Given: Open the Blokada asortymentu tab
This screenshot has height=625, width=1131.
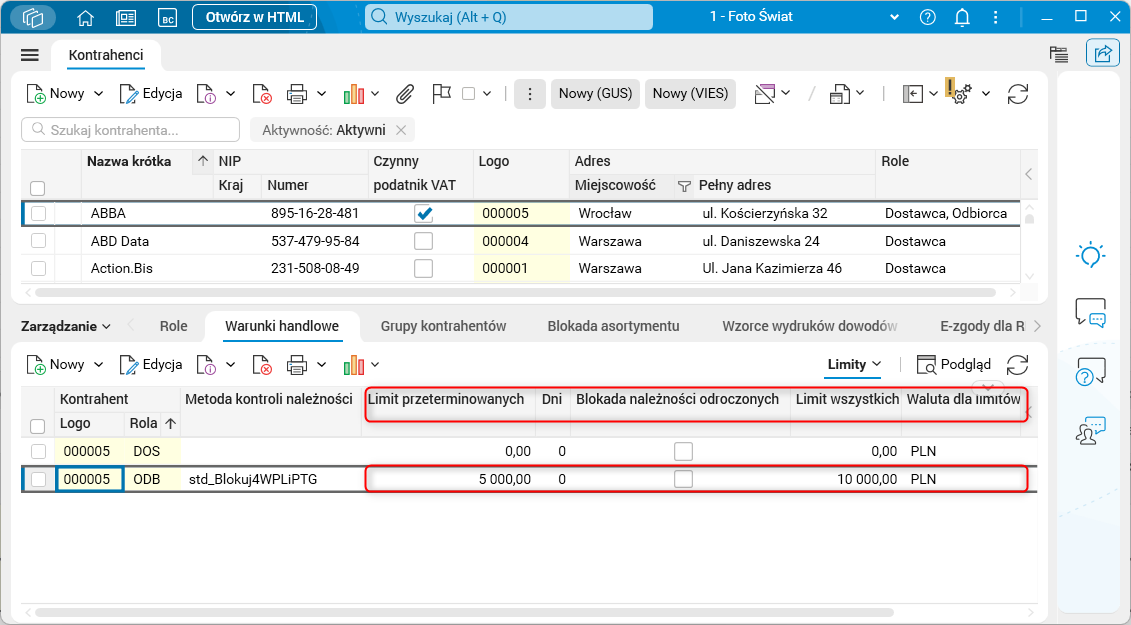Looking at the screenshot, I should pyautogui.click(x=613, y=326).
